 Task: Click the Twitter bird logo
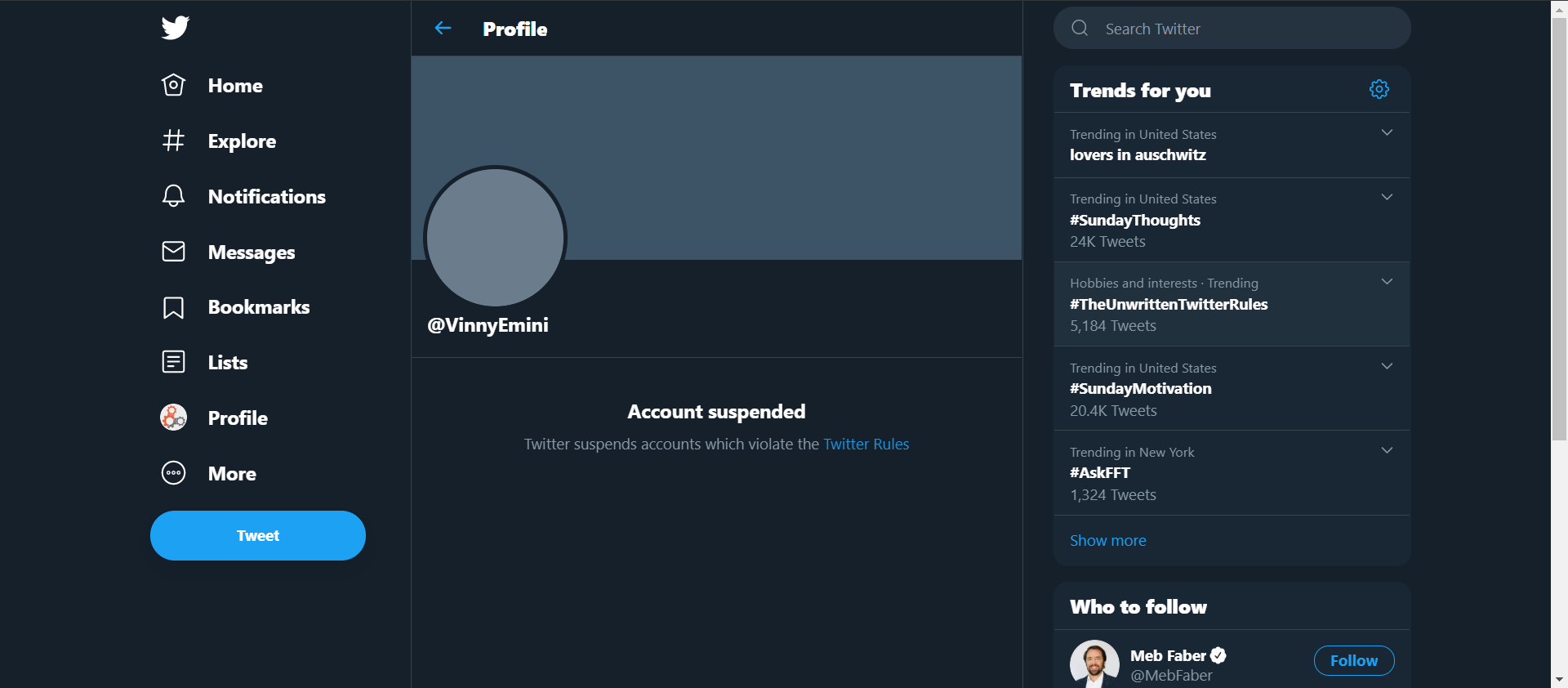click(x=175, y=28)
